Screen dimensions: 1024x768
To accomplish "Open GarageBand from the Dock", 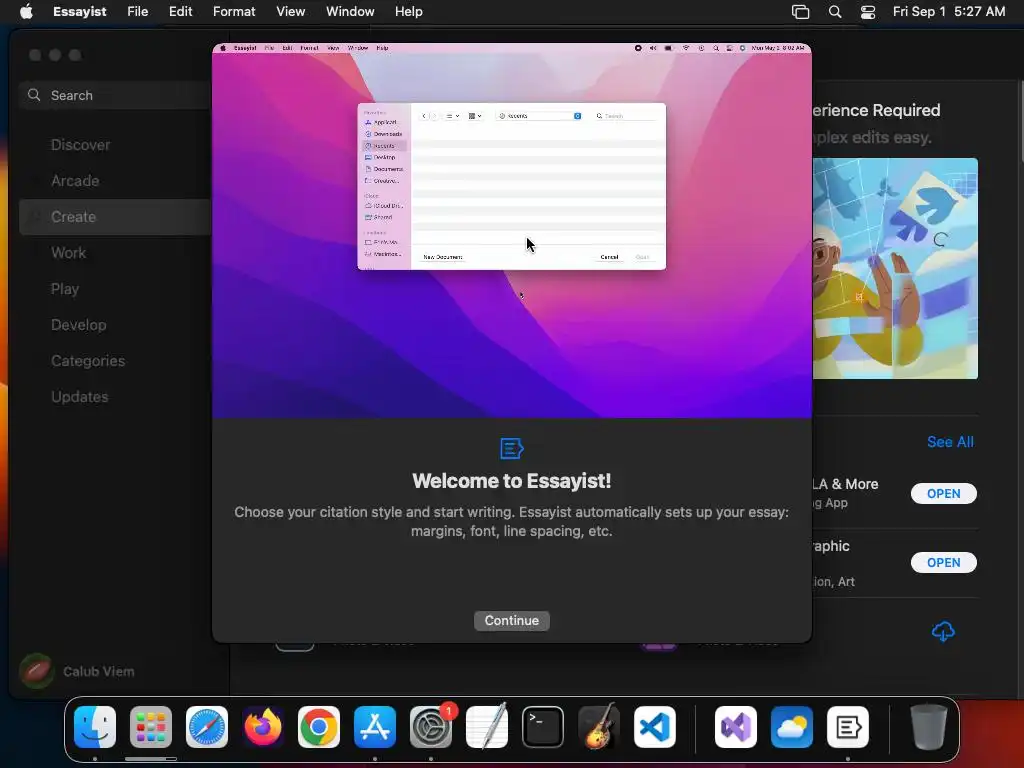I will click(599, 727).
